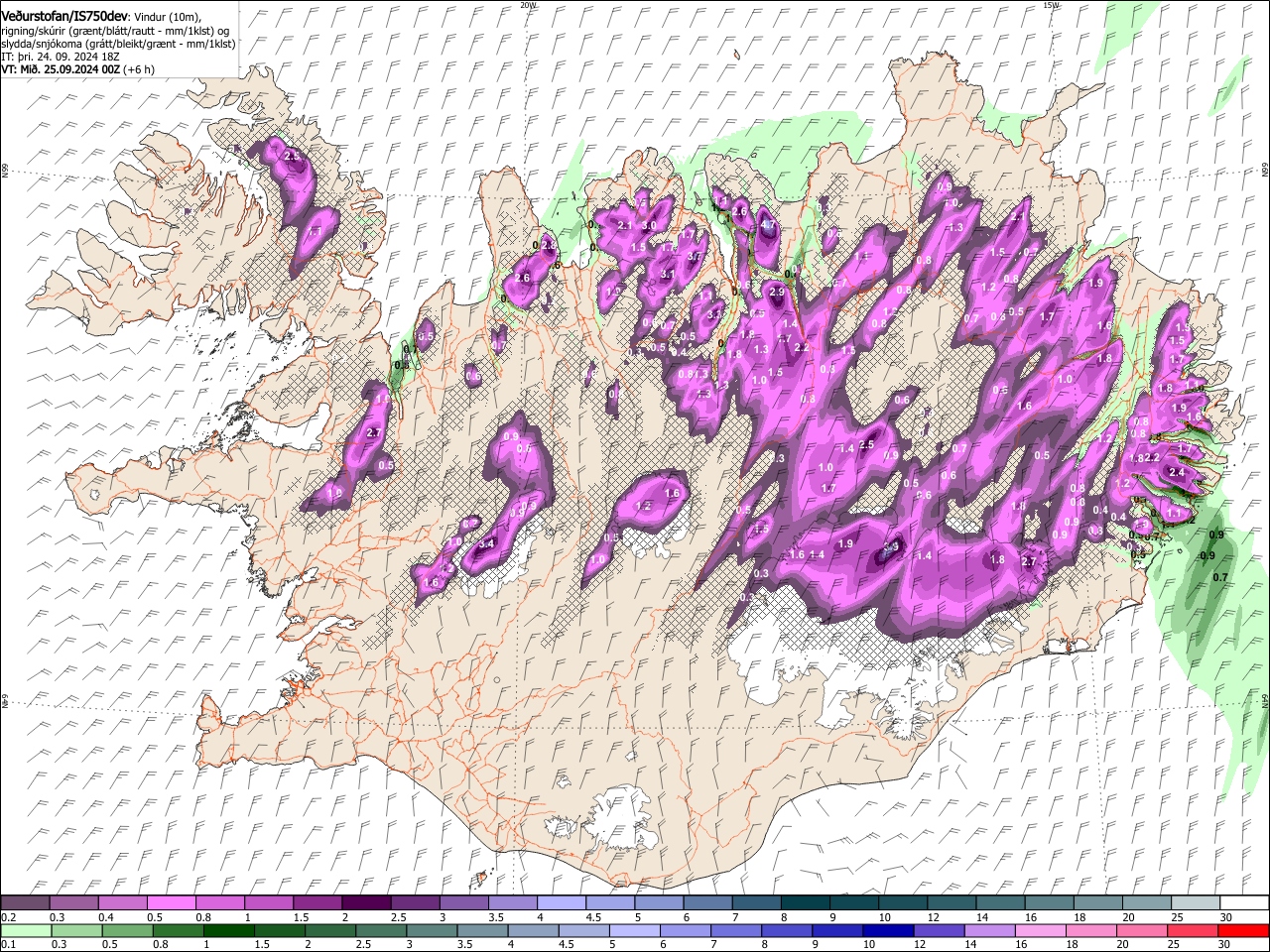
Task: Click the 0.1 label under the lower legend row
Action: tap(8, 944)
